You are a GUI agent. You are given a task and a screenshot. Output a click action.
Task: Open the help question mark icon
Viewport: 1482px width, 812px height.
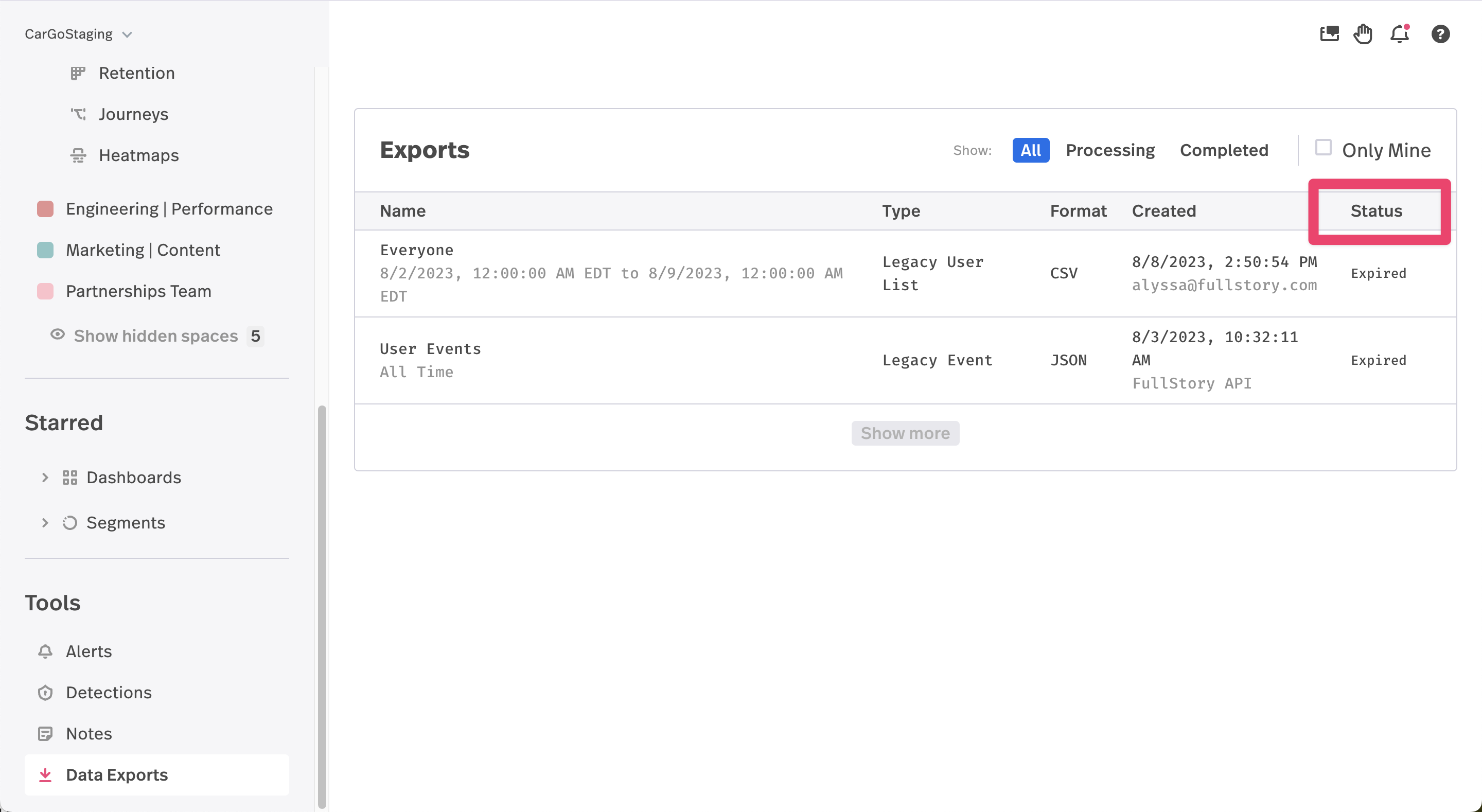coord(1440,34)
